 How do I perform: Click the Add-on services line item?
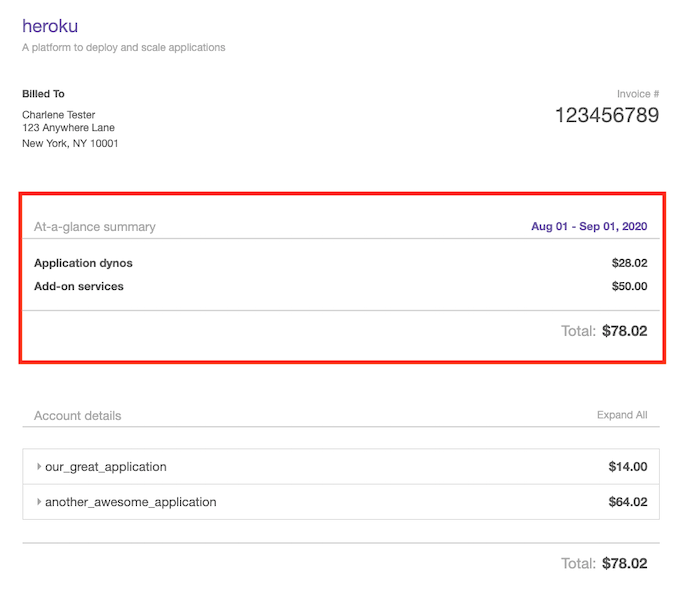click(79, 287)
